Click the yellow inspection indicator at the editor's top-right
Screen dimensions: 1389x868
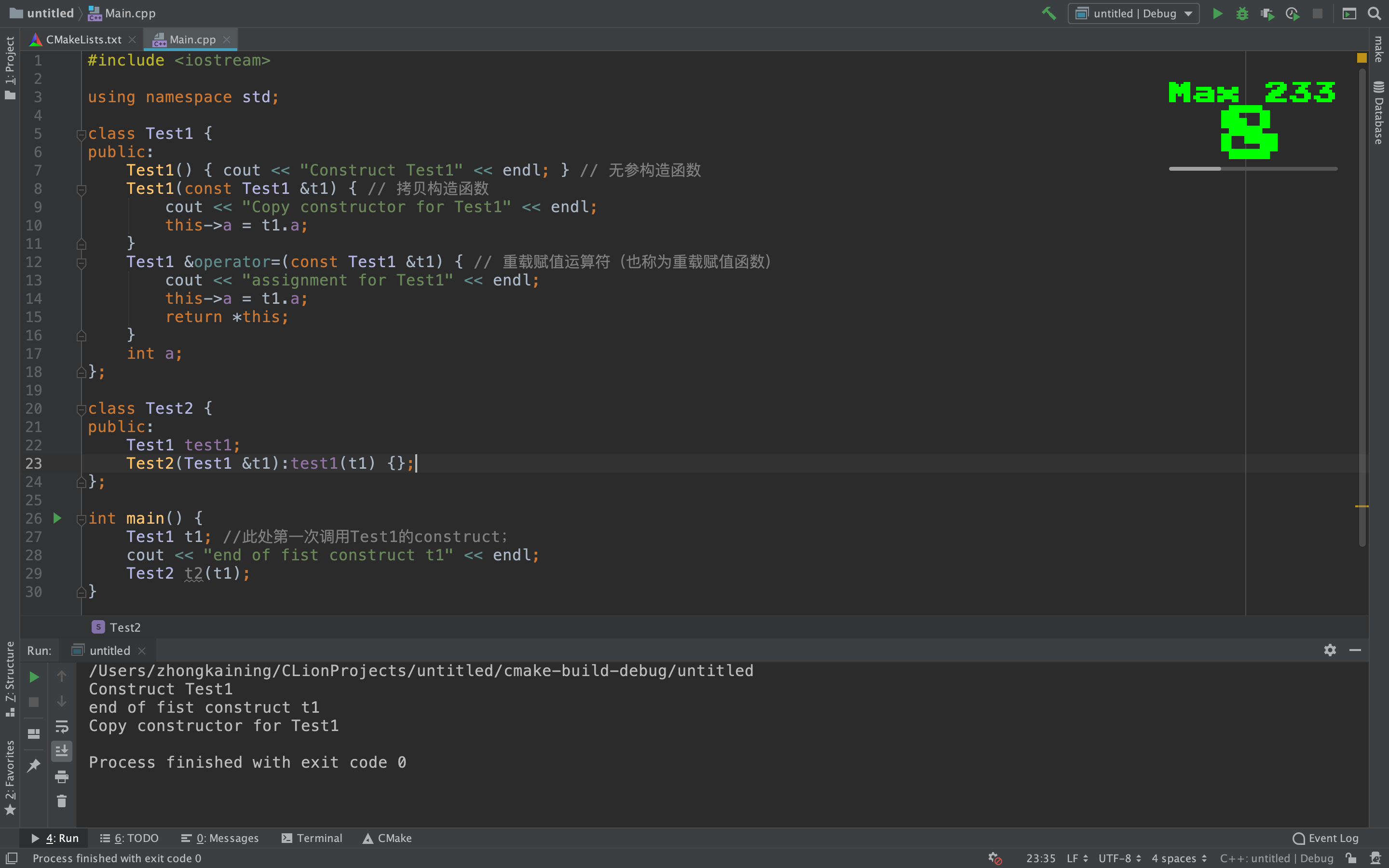(x=1362, y=57)
